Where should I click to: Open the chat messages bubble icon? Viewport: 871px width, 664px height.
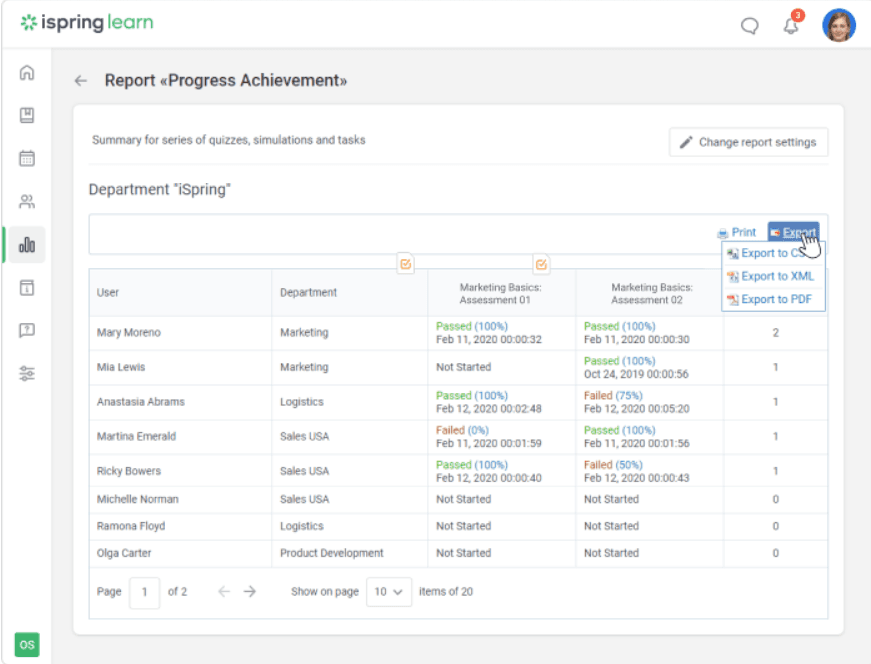749,26
